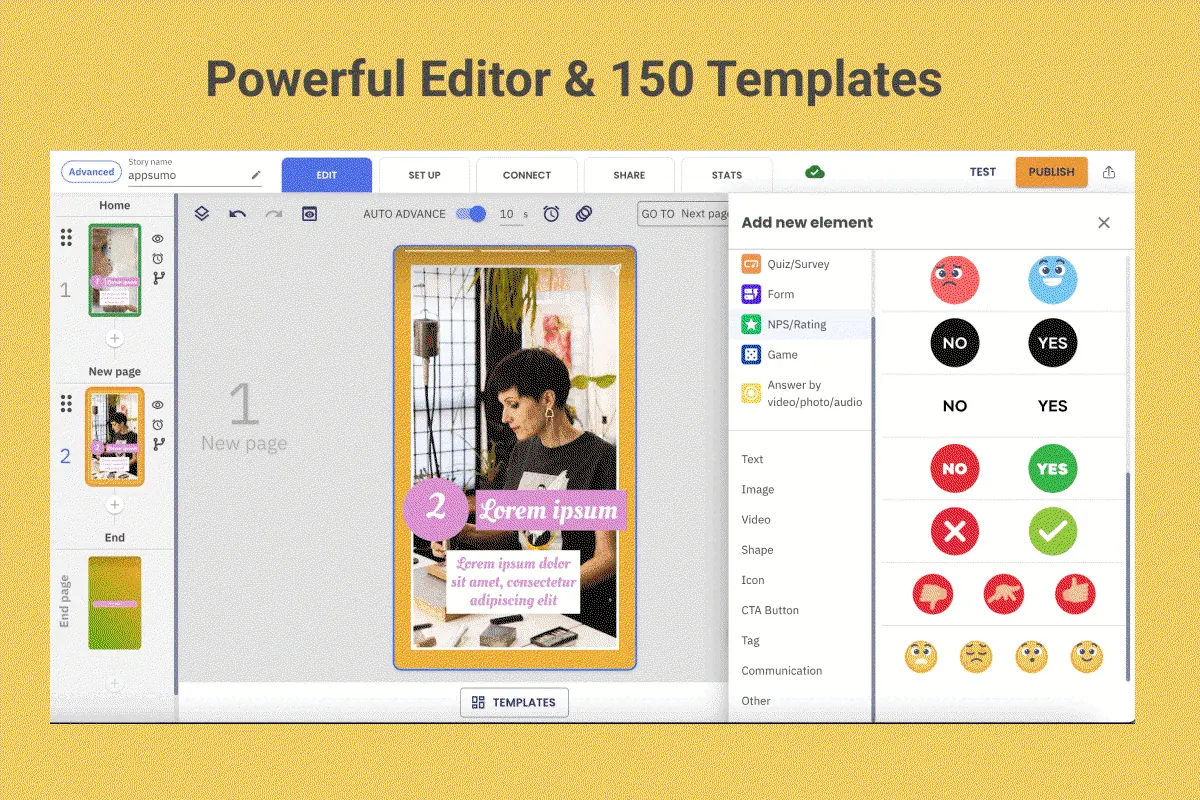Image resolution: width=1200 pixels, height=800 pixels.
Task: Click the redo arrow icon
Action: click(x=273, y=214)
